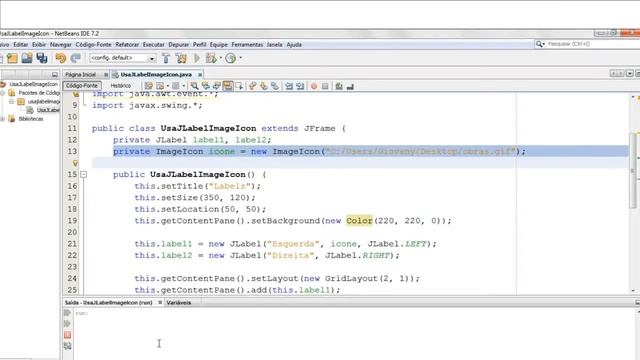640x360 pixels.
Task: Open the Exibir menu
Action: tap(39, 44)
